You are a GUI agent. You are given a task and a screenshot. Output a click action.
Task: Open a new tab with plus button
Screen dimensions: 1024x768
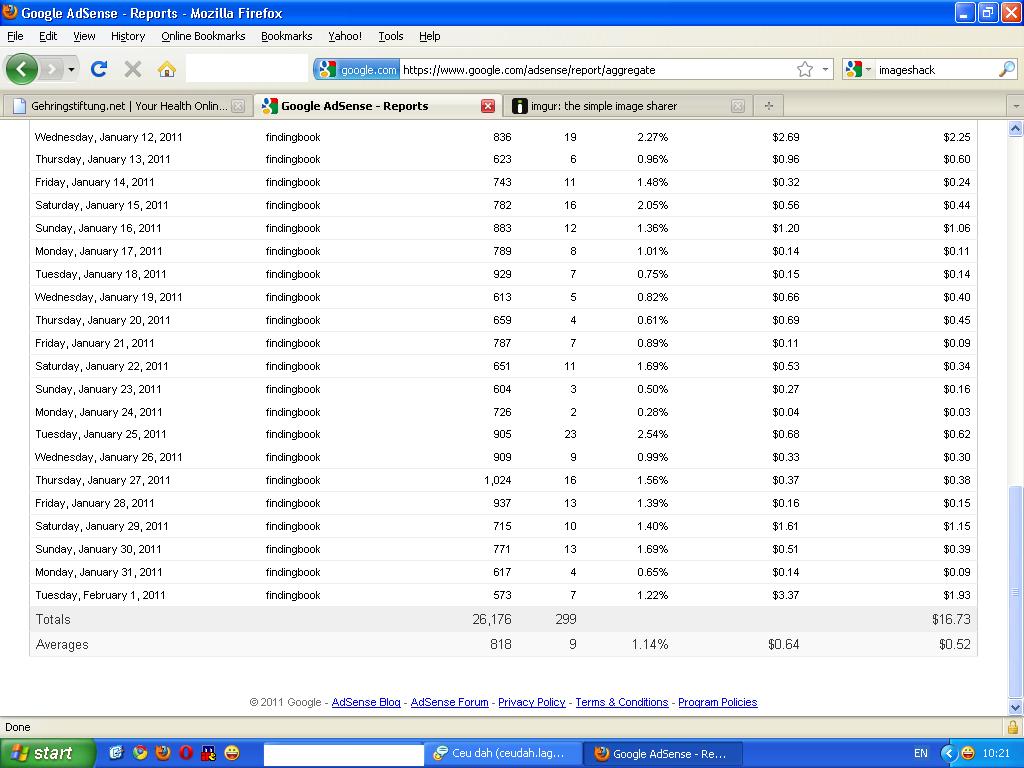(768, 106)
